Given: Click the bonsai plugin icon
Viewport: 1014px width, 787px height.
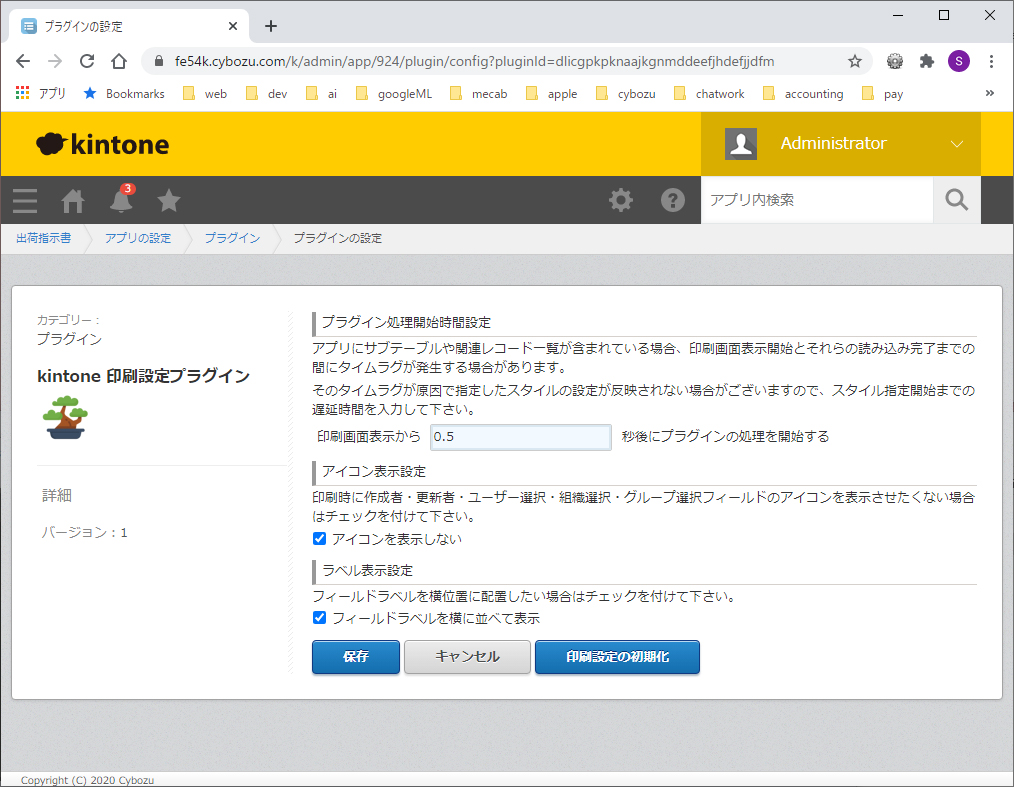Looking at the screenshot, I should 65,418.
